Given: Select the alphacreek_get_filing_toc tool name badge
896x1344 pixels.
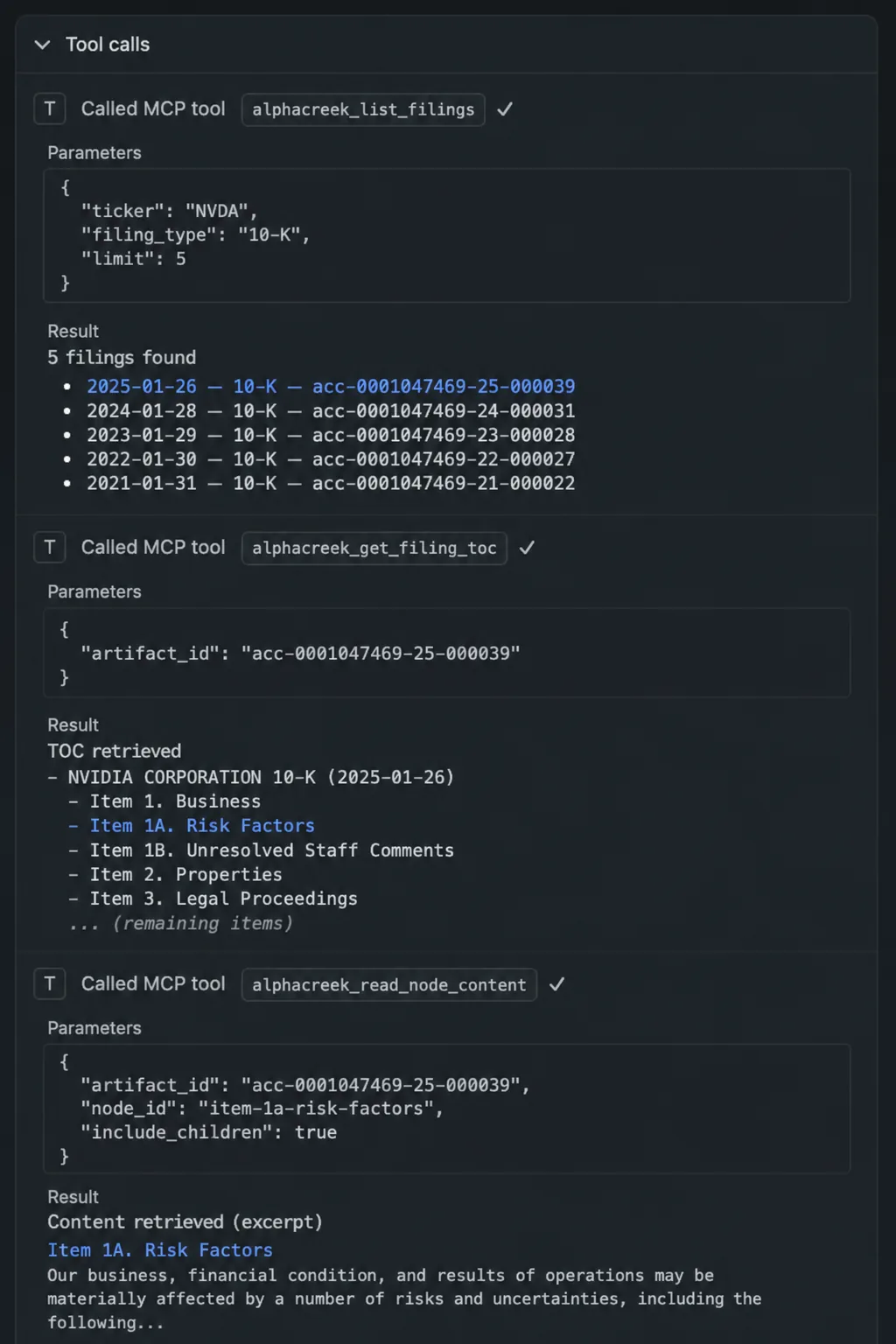Looking at the screenshot, I should click(x=374, y=548).
